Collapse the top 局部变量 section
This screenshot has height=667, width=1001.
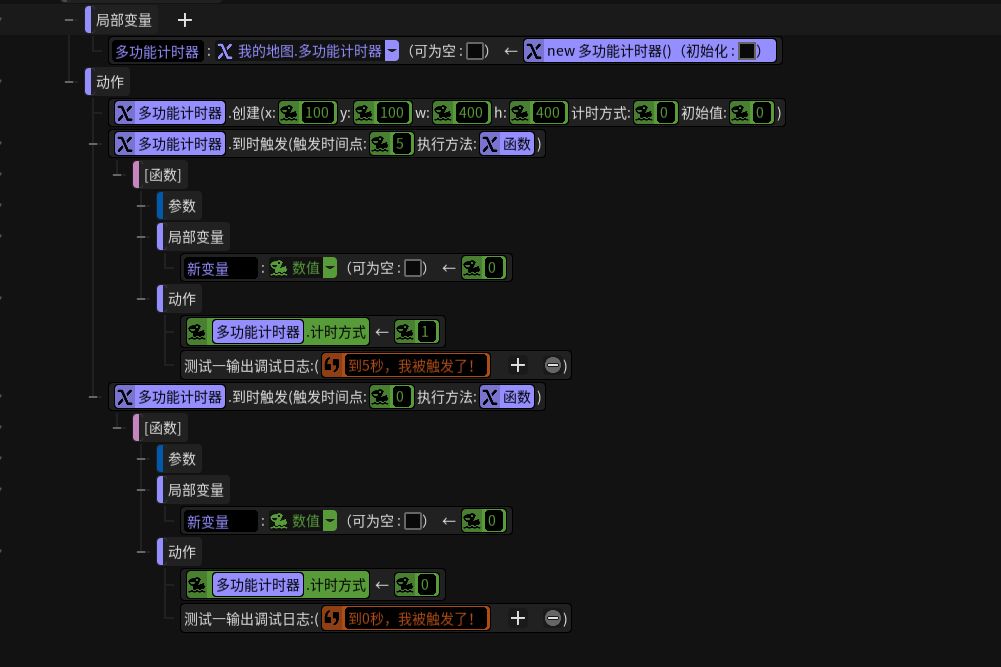click(x=69, y=20)
